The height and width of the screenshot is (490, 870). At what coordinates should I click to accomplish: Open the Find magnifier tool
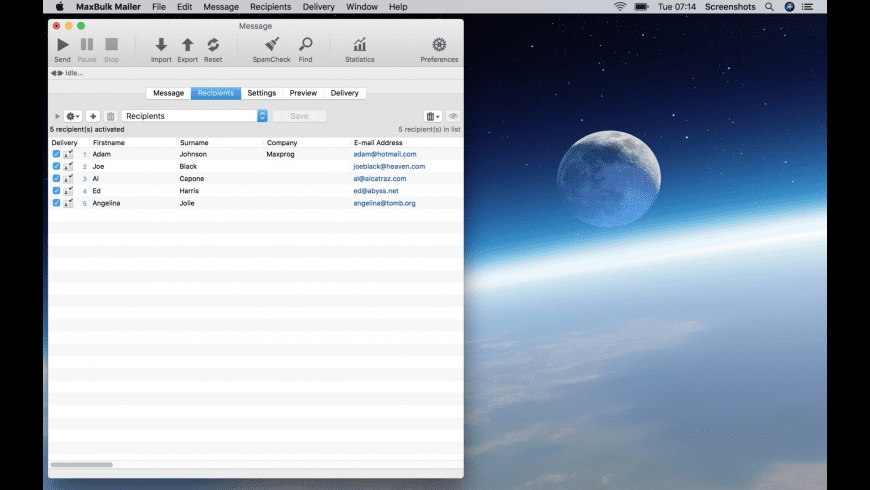pyautogui.click(x=305, y=45)
